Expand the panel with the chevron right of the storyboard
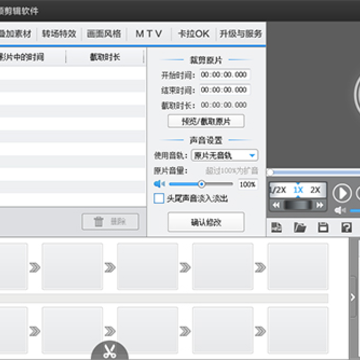The height and width of the screenshot is (360, 360). tap(353, 297)
